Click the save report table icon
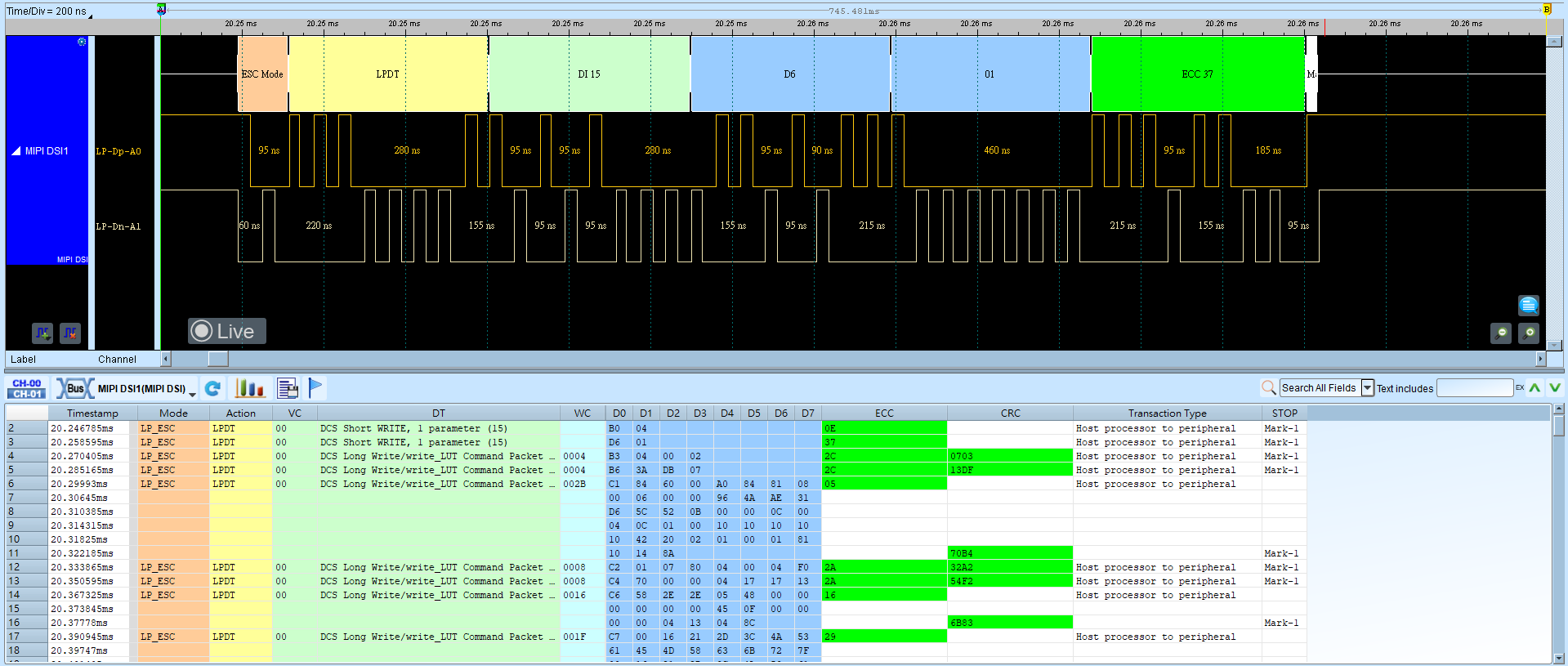 (288, 388)
